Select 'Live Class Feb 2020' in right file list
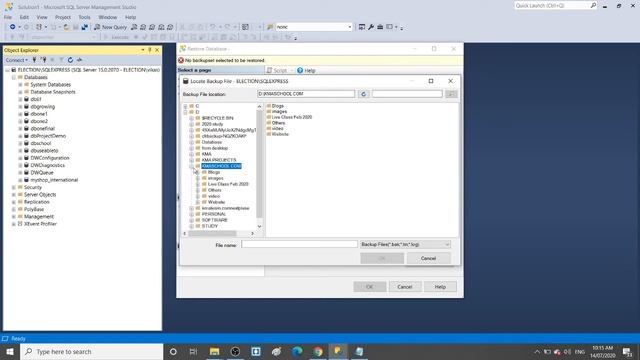Image resolution: width=640 pixels, height=360 pixels. (292, 117)
